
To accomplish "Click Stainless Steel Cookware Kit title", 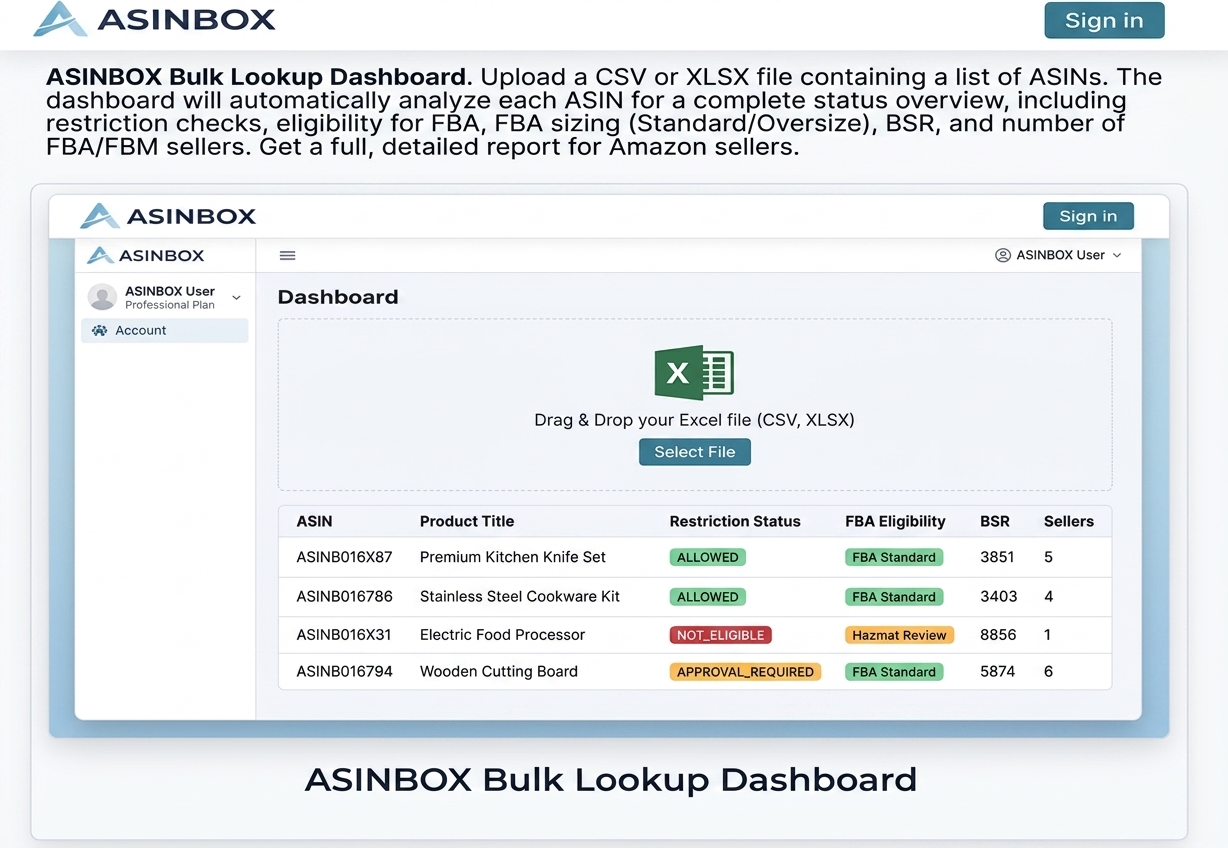I will coord(520,596).
